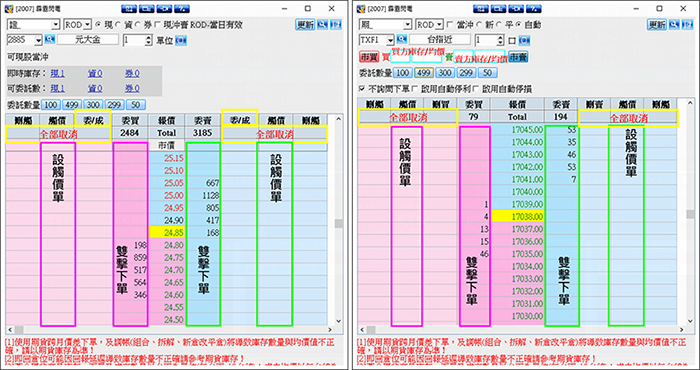Open ROD order-type dropdown in stock window
This screenshot has width=700, height=370.
(88, 25)
